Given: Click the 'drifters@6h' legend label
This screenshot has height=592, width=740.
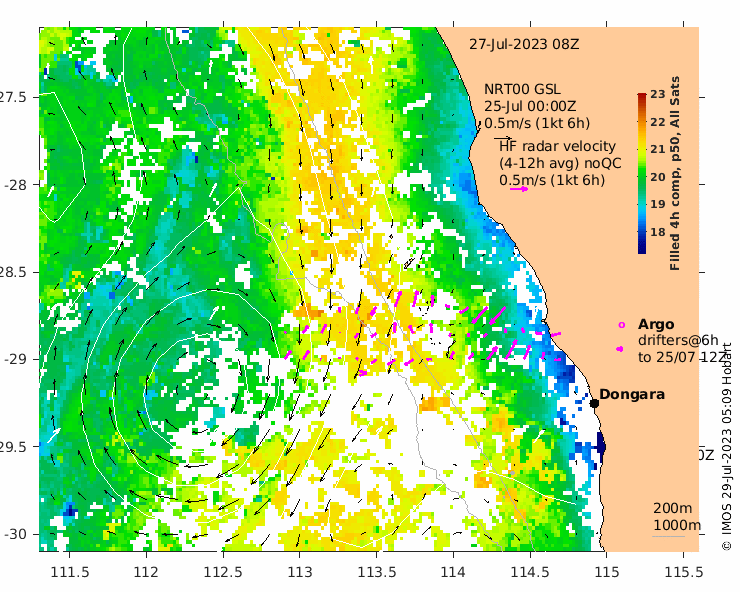Looking at the screenshot, I should pos(678,340).
